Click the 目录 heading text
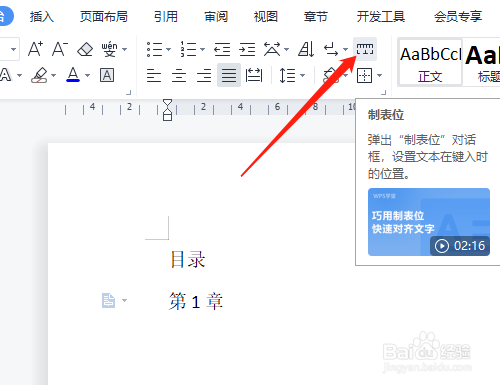The height and width of the screenshot is (385, 500). 188,260
